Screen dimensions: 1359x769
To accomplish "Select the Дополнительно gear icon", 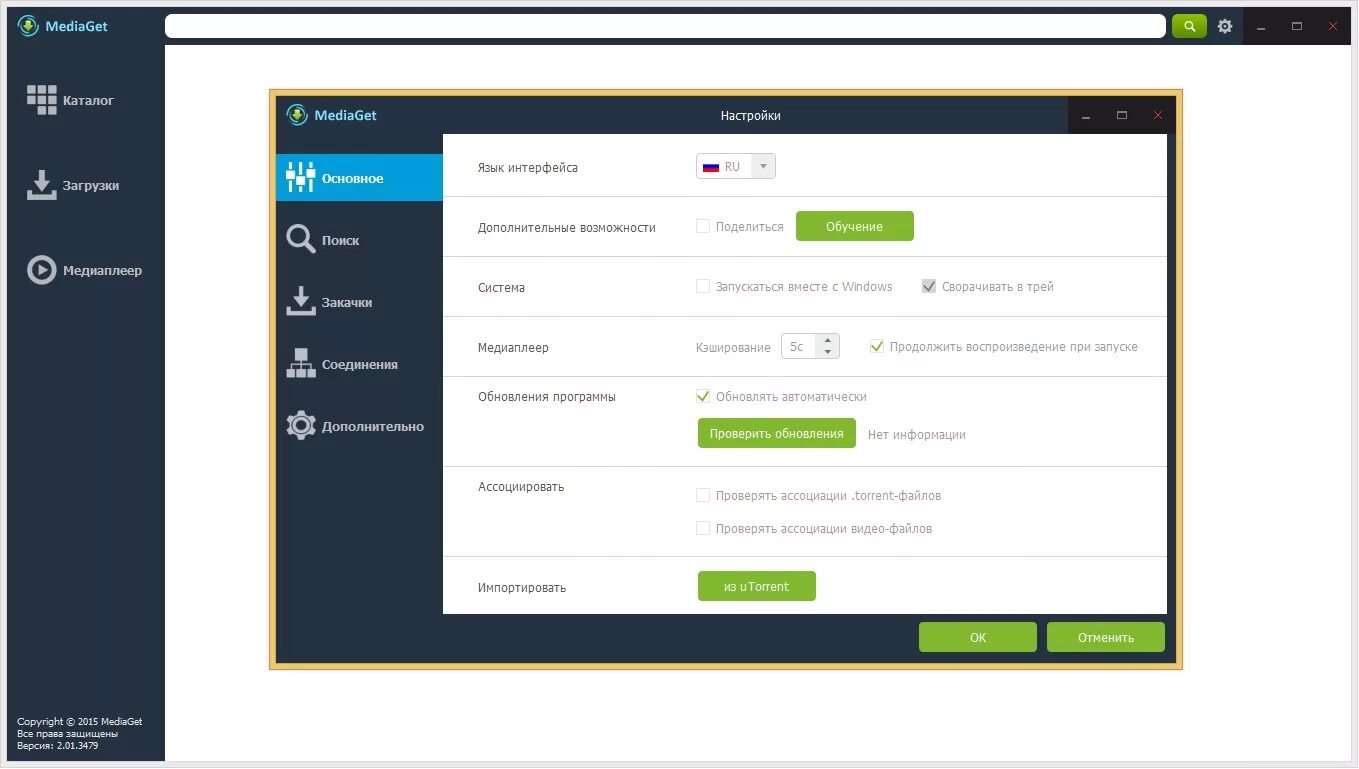I will tap(300, 425).
